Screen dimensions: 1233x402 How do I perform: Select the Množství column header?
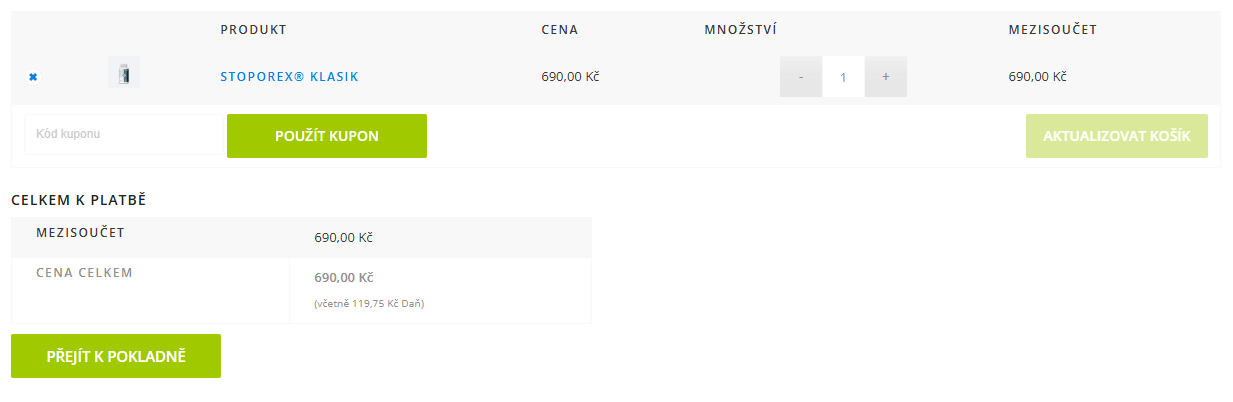click(741, 30)
